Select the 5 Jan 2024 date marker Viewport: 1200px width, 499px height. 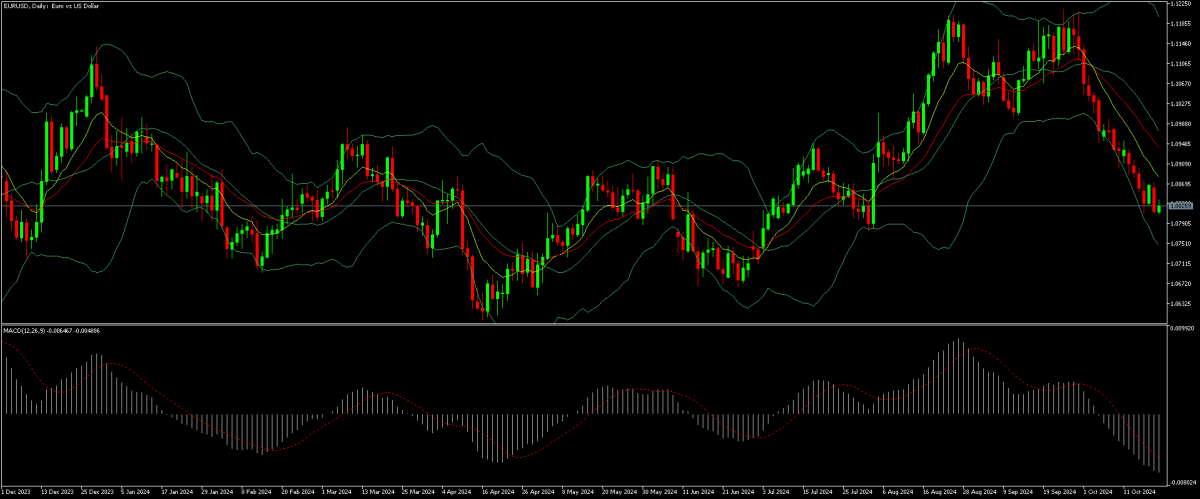click(x=136, y=492)
